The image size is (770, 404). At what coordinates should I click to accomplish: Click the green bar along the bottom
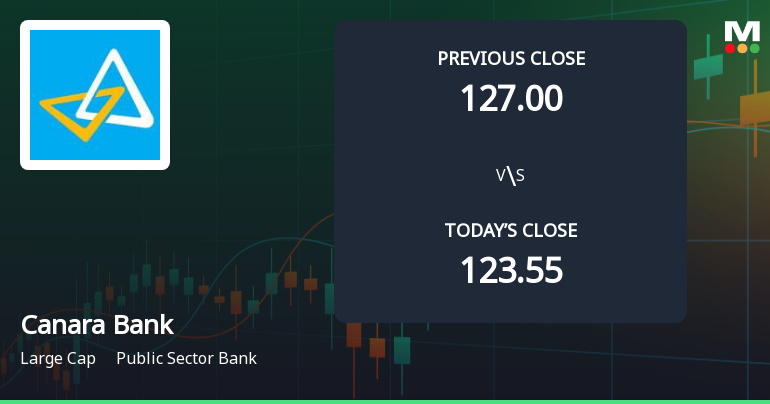(x=385, y=400)
